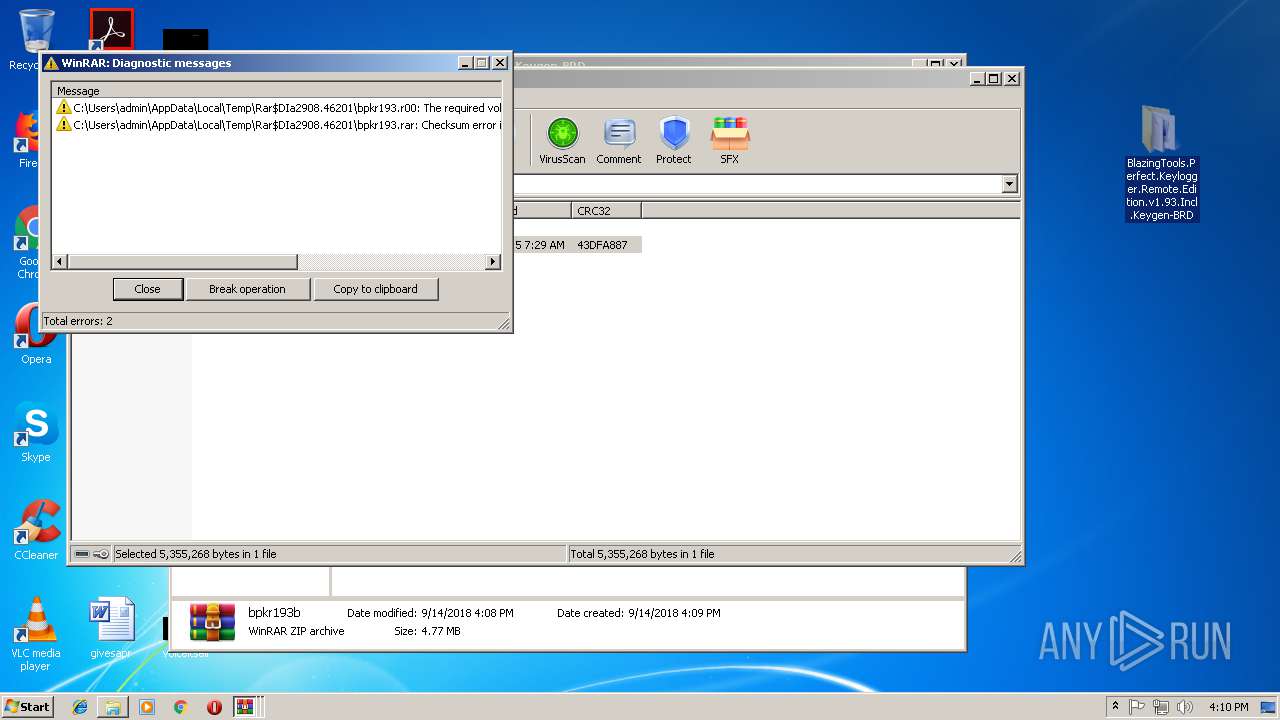Click the BlazingTools Perfect Keylogger desktop folder
The width and height of the screenshot is (1280, 720).
pos(1161,163)
